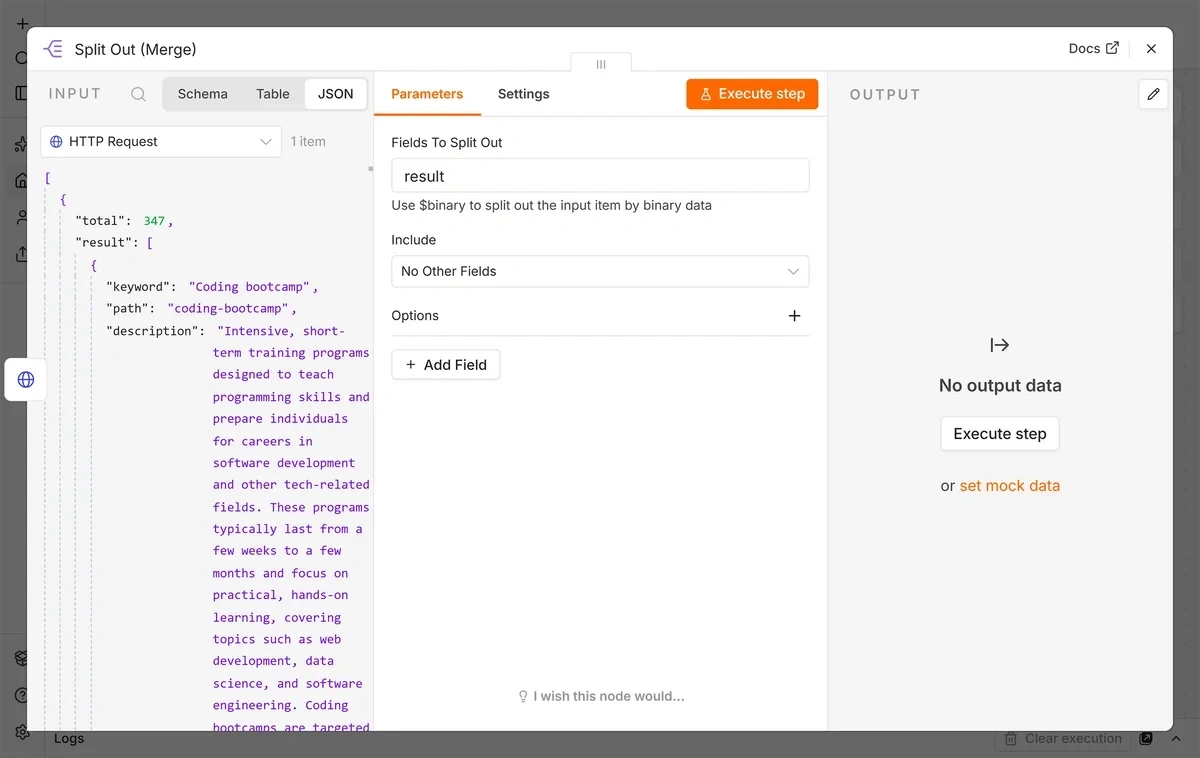Click the Fields To Split Out input

[x=600, y=176]
